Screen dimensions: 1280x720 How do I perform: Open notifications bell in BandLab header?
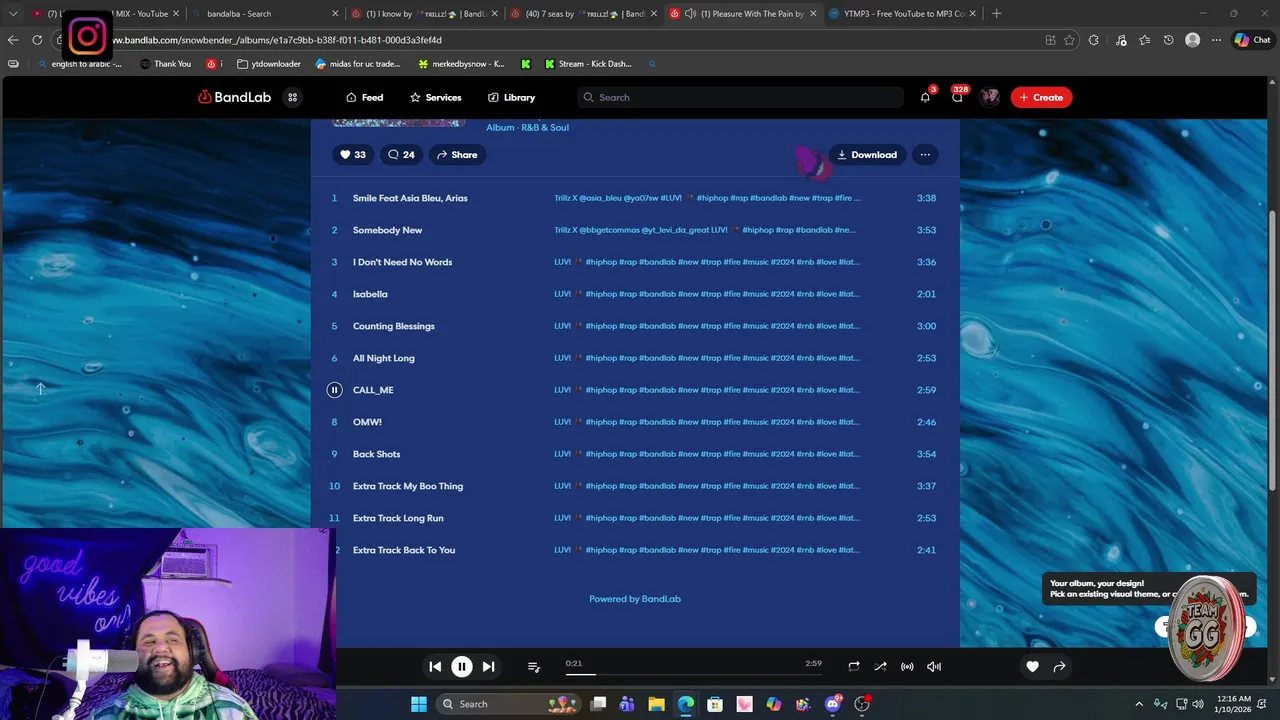click(925, 97)
